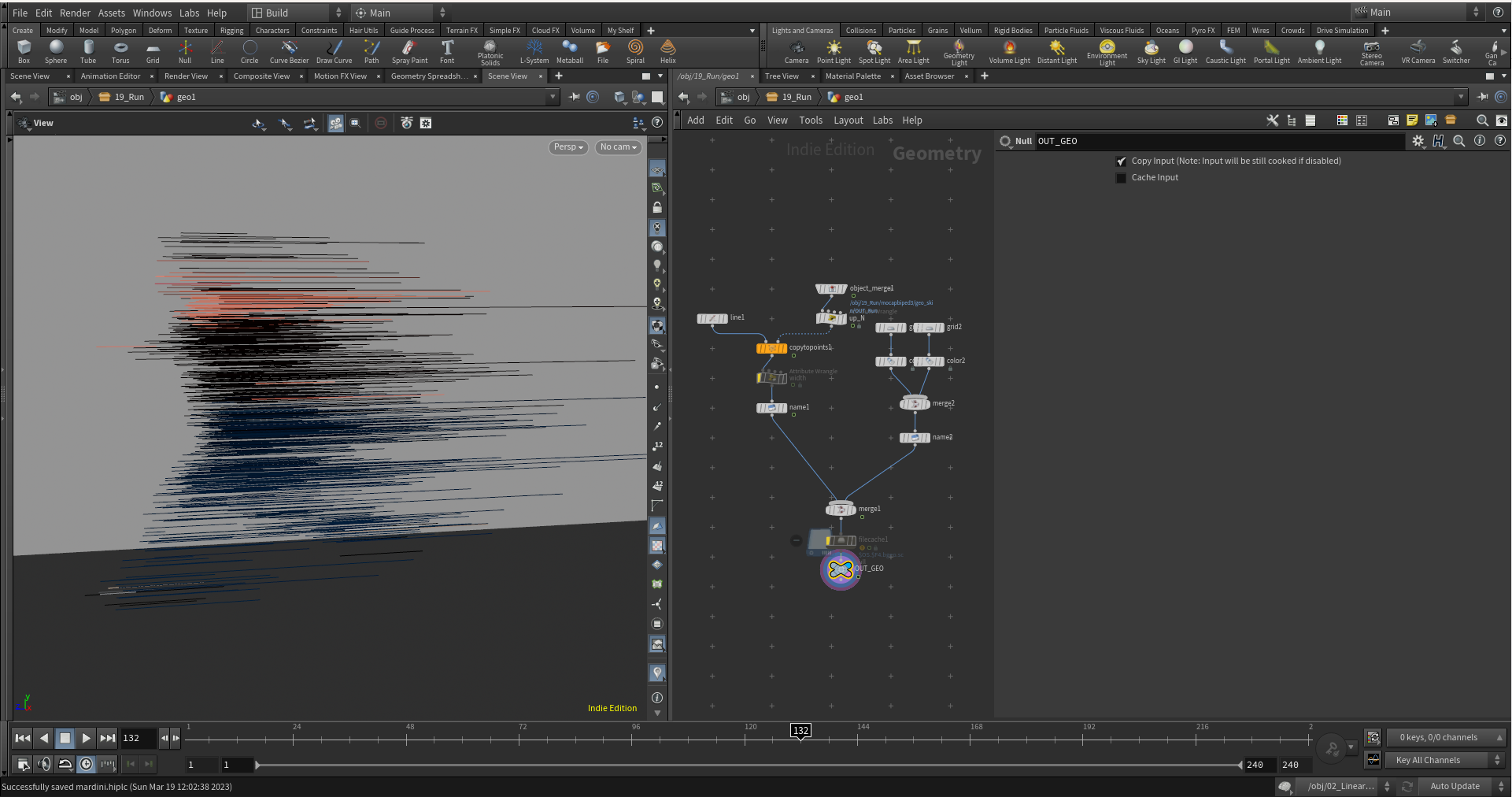This screenshot has height=797, width=1512.
Task: Toggle the real time playback button
Action: (x=86, y=764)
